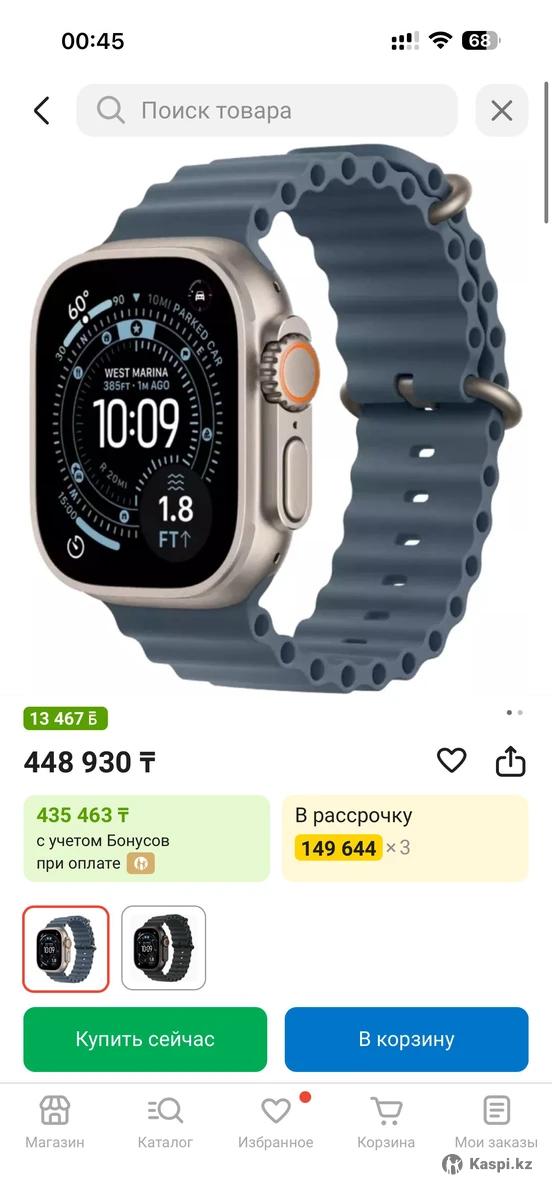Screen dimensions: 552x1200
Task: Tap the Kaspi bonus badge icon
Action: [x=140, y=864]
